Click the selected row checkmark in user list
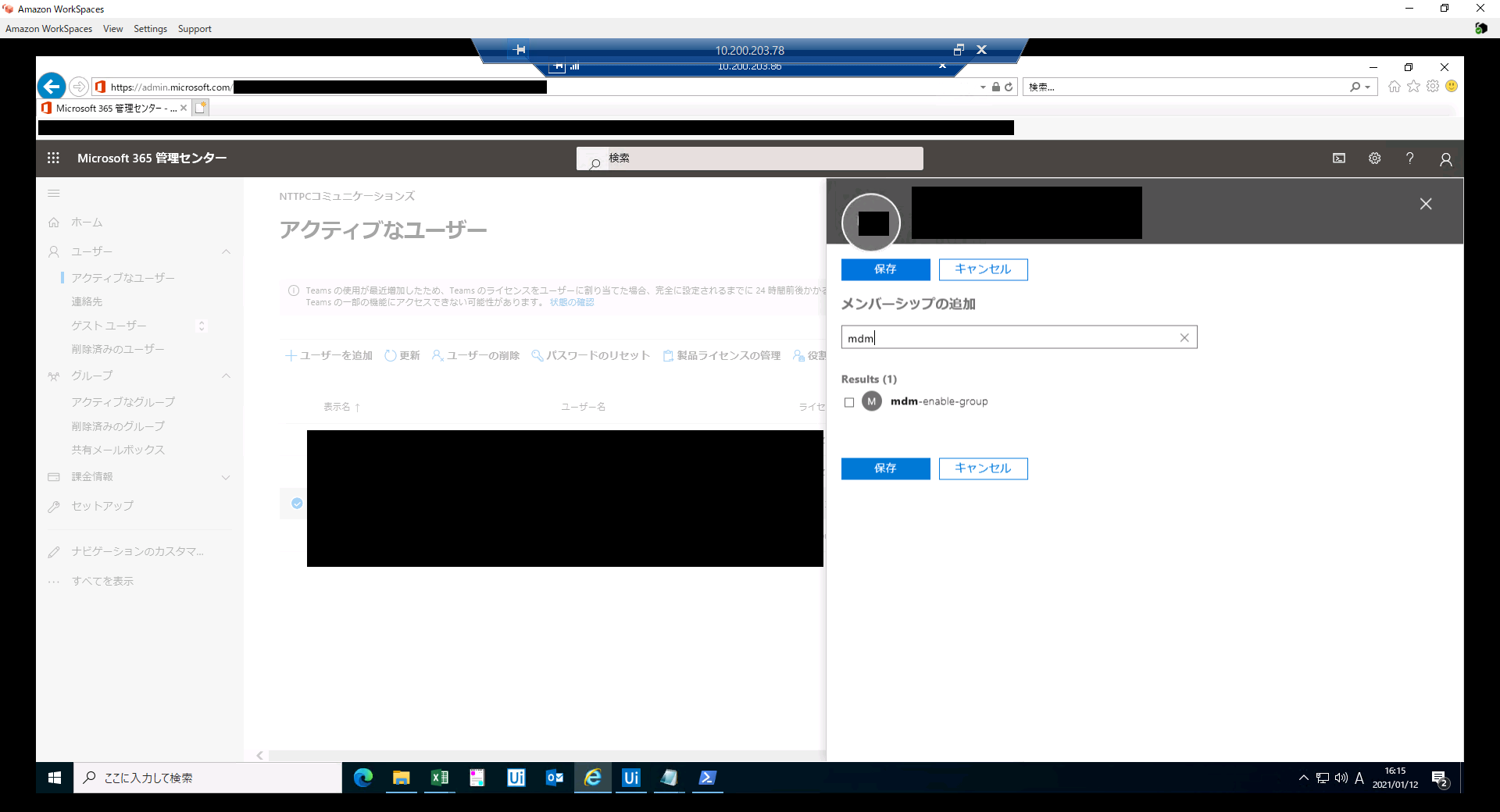Screen dimensions: 1500x812 [x=297, y=504]
